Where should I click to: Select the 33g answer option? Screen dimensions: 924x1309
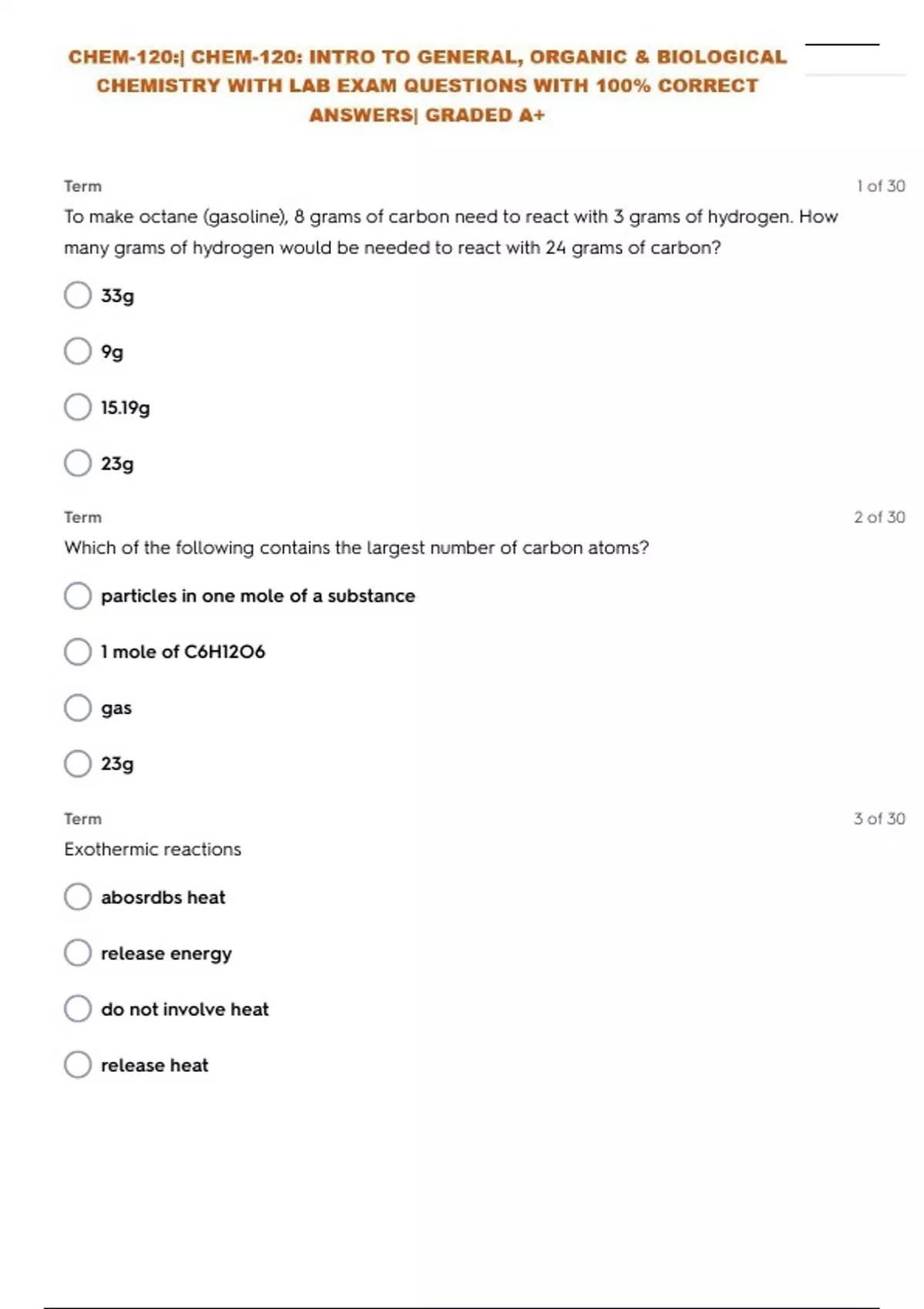78,295
